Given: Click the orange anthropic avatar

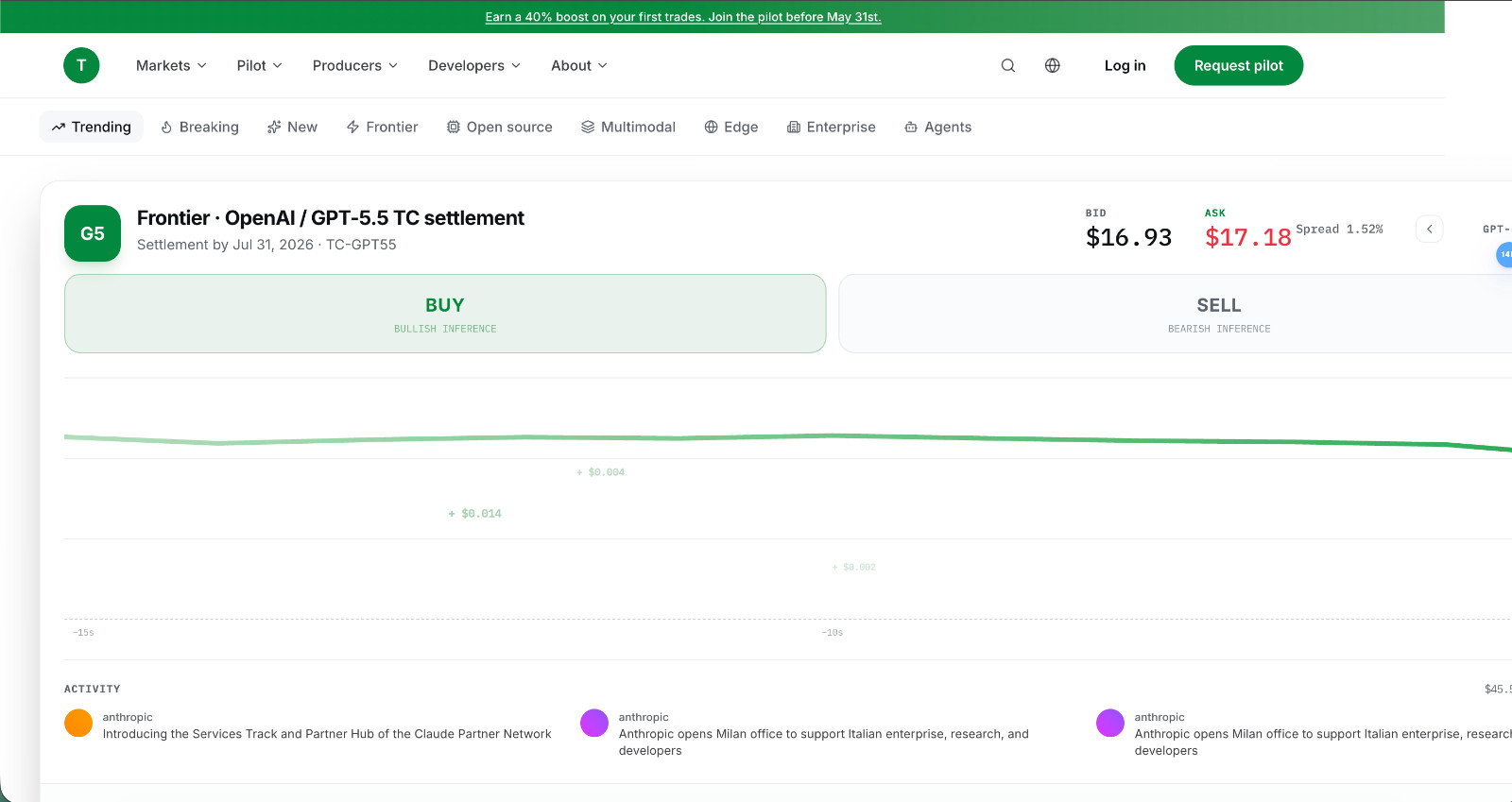Looking at the screenshot, I should click(x=78, y=724).
